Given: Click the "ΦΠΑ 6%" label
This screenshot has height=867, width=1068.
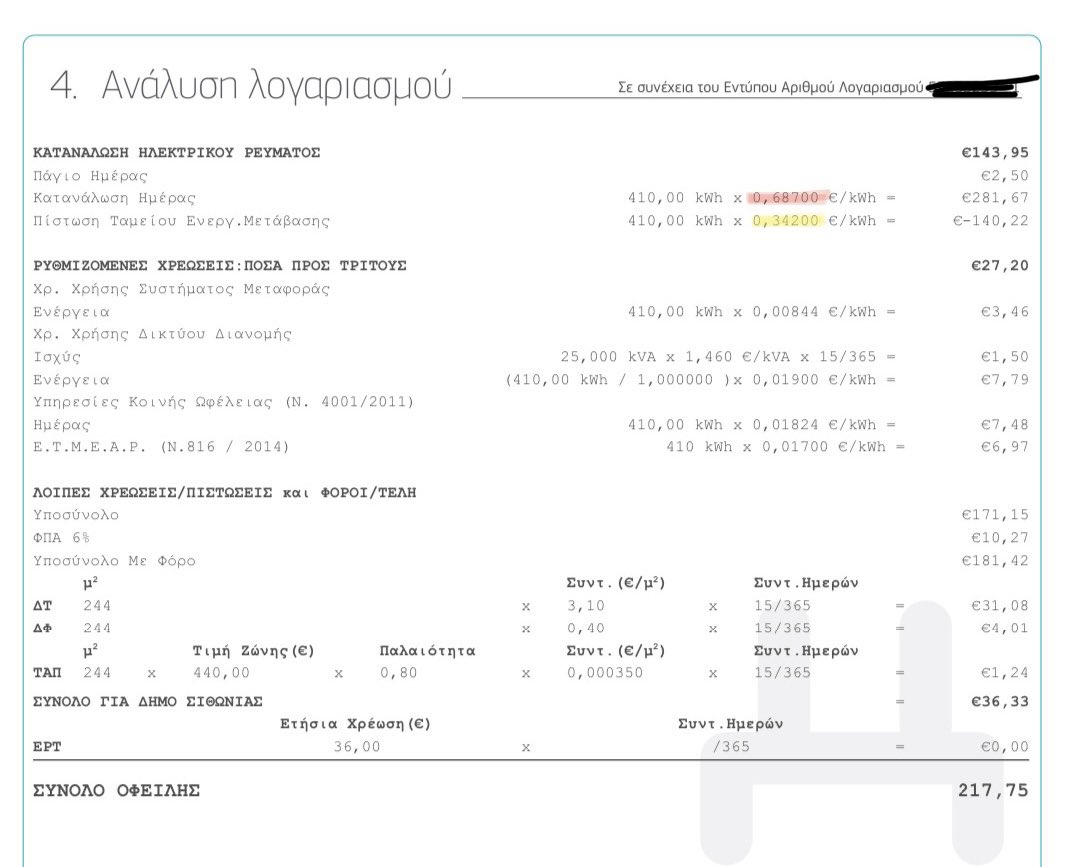Looking at the screenshot, I should 61,538.
